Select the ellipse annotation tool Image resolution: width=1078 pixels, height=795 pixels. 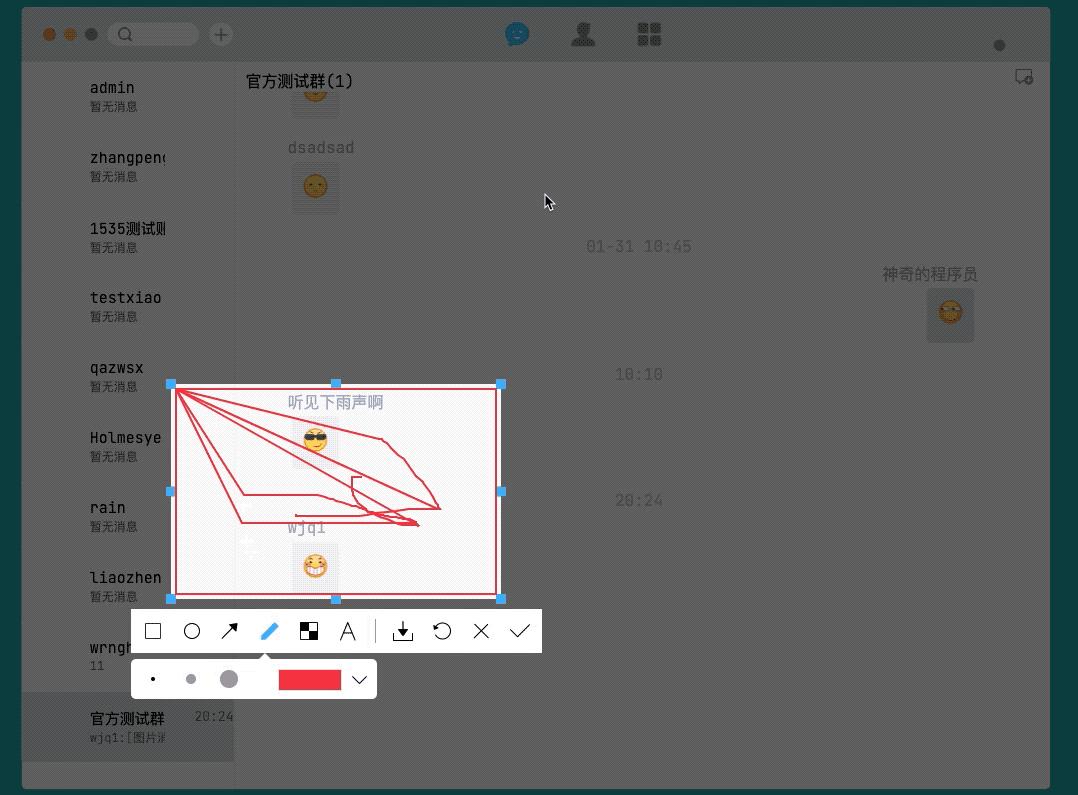coord(192,631)
